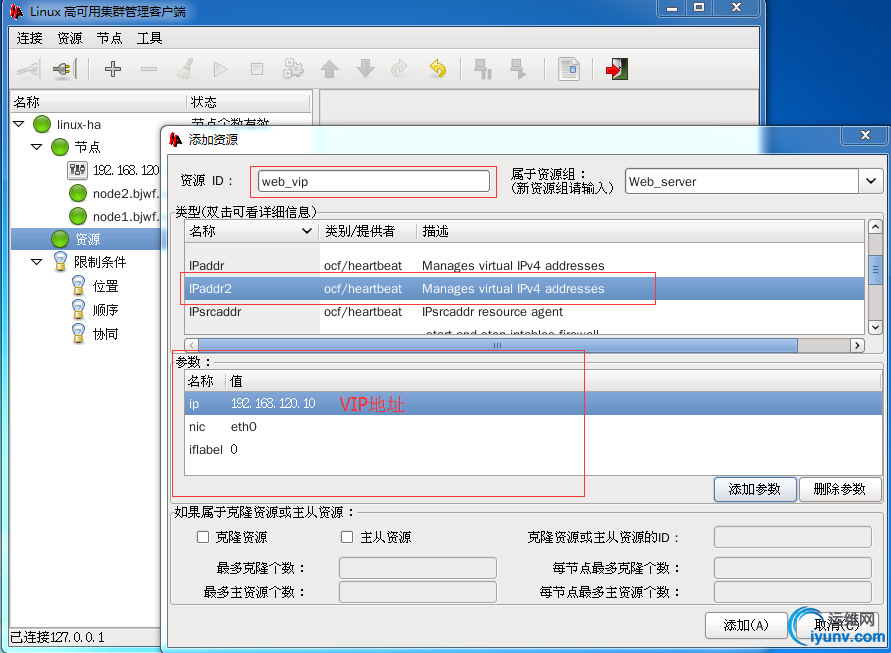Click the 最多主资源个数 input field
Viewport: 891px width, 653px height.
(x=418, y=592)
